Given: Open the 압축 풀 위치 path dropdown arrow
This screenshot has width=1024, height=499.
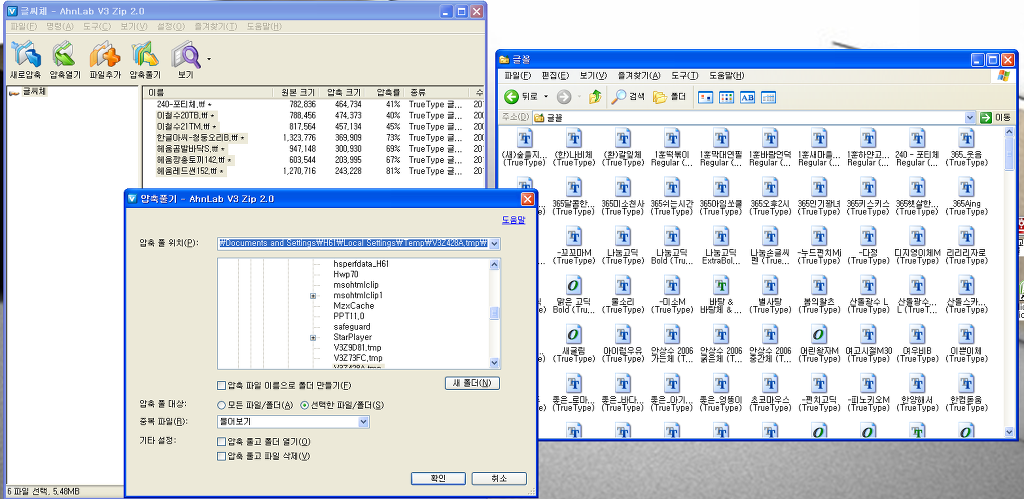Looking at the screenshot, I should click(x=495, y=243).
